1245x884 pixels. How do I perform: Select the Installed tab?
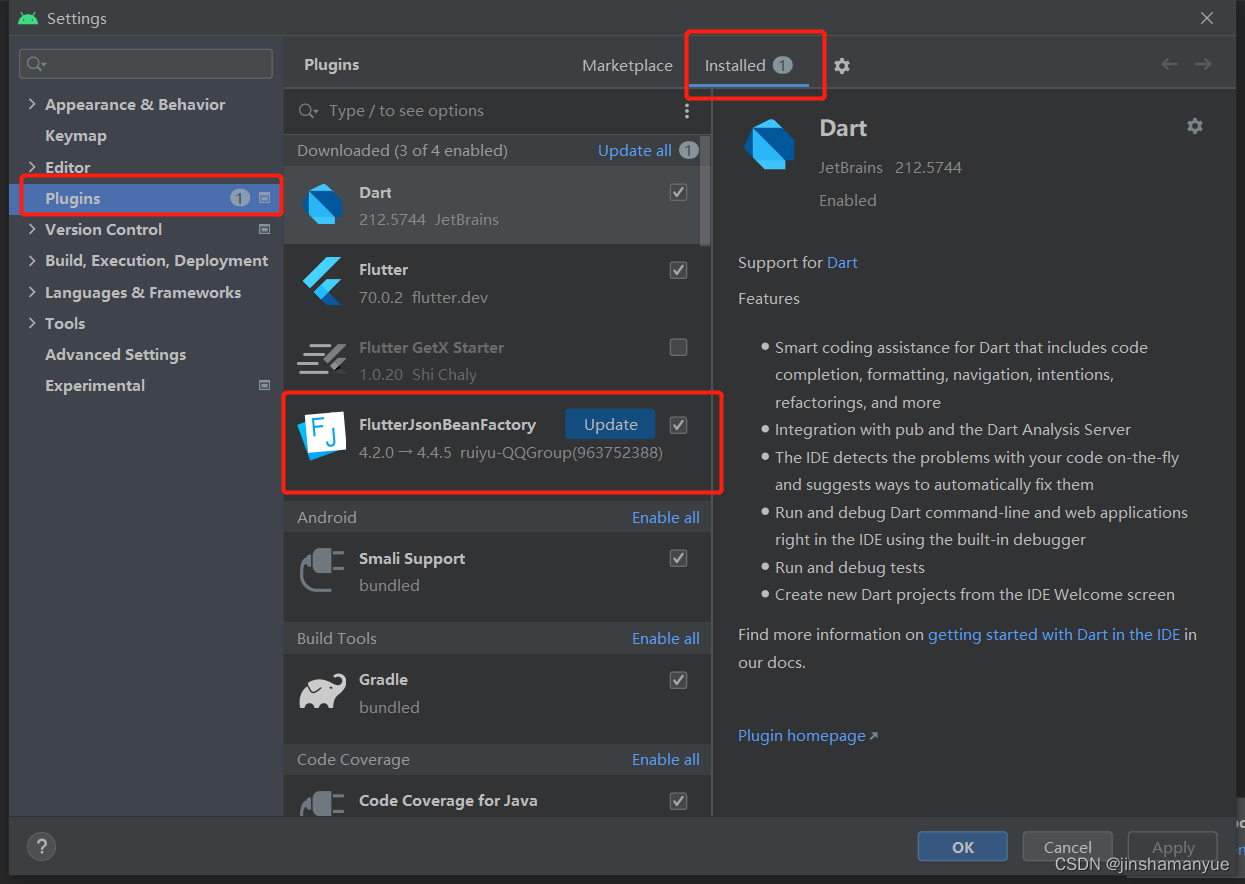[748, 65]
